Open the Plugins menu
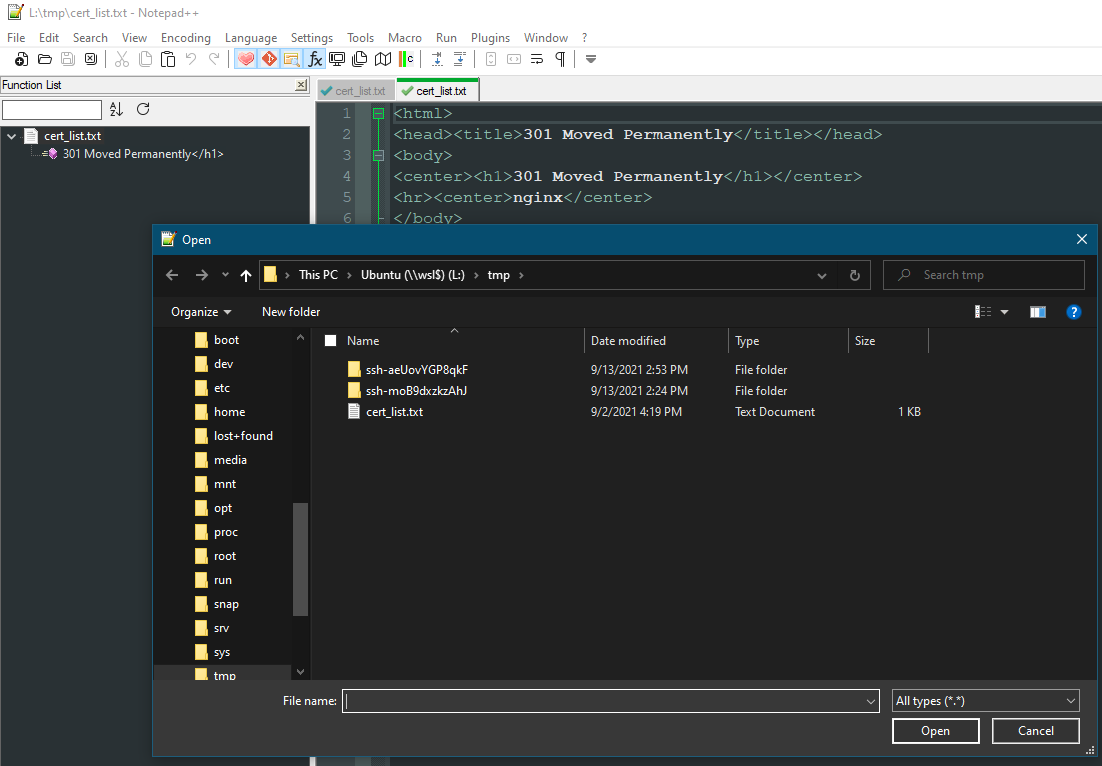Image resolution: width=1102 pixels, height=766 pixels. point(491,38)
